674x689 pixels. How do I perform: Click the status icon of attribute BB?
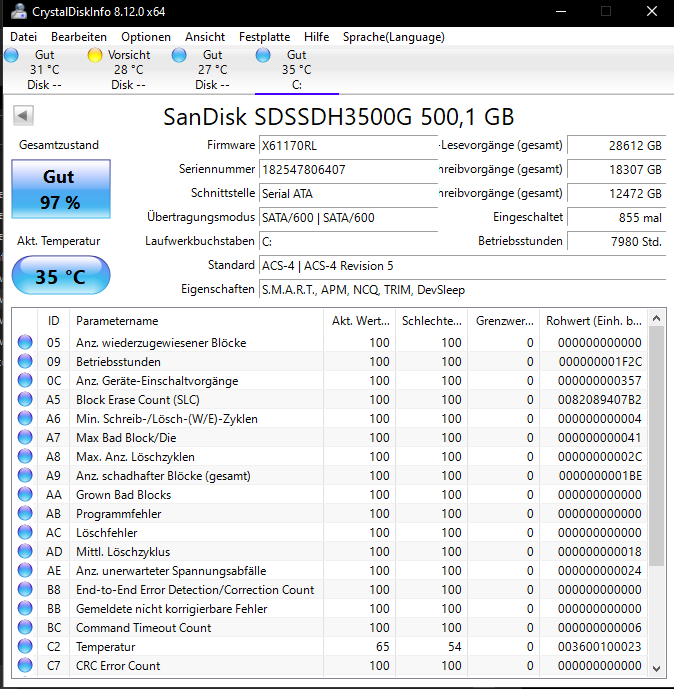click(x=25, y=609)
